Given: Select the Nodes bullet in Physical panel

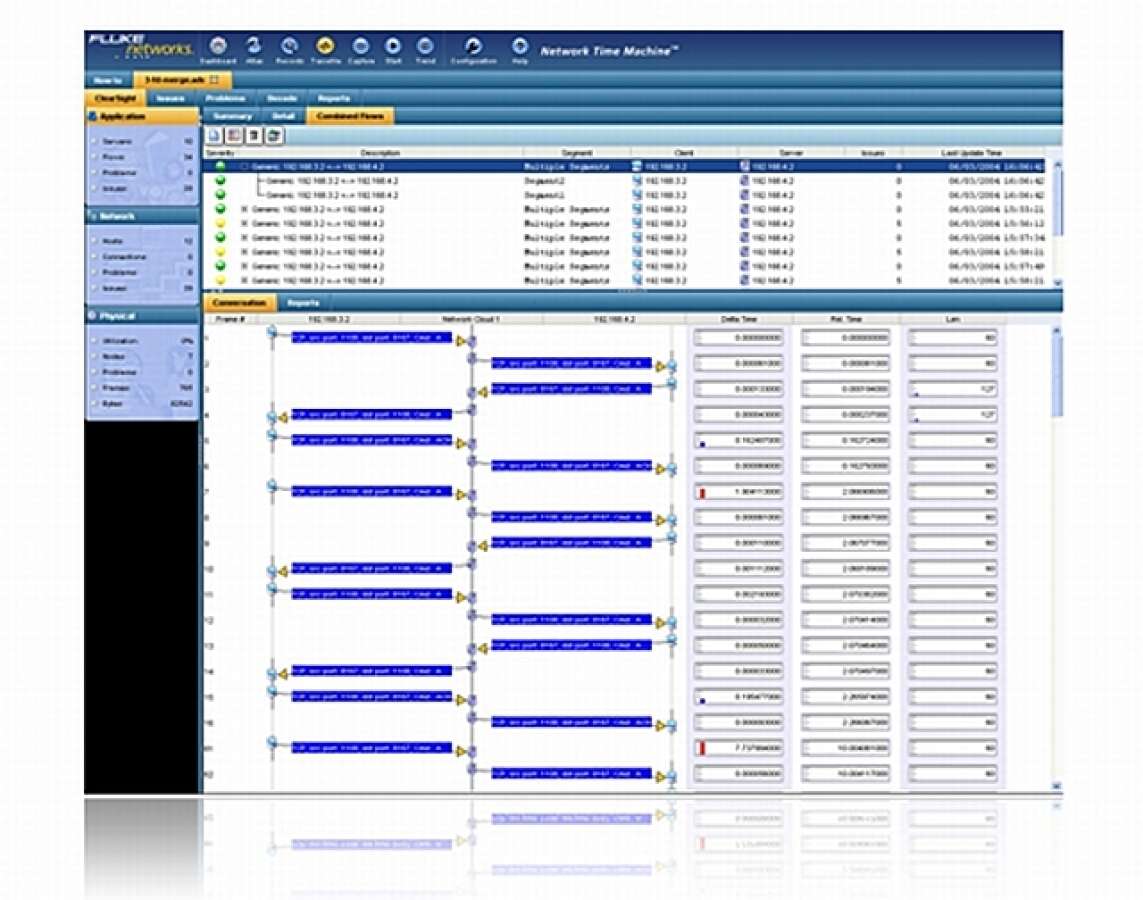Looking at the screenshot, I should 95,356.
